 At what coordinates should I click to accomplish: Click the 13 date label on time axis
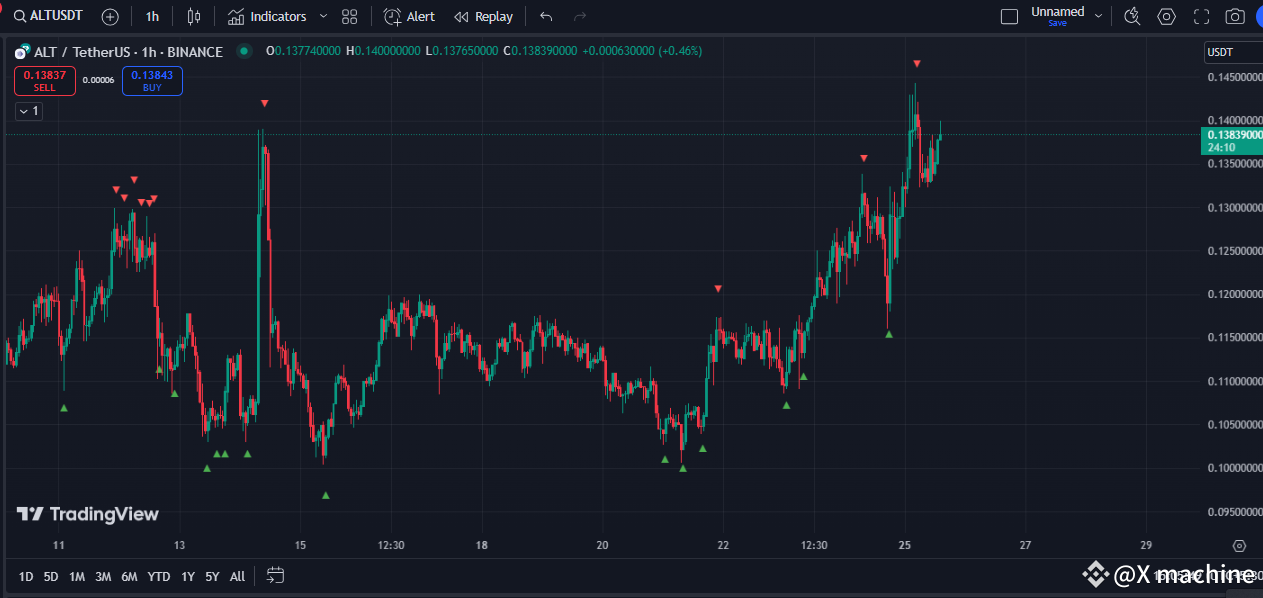[x=179, y=546]
